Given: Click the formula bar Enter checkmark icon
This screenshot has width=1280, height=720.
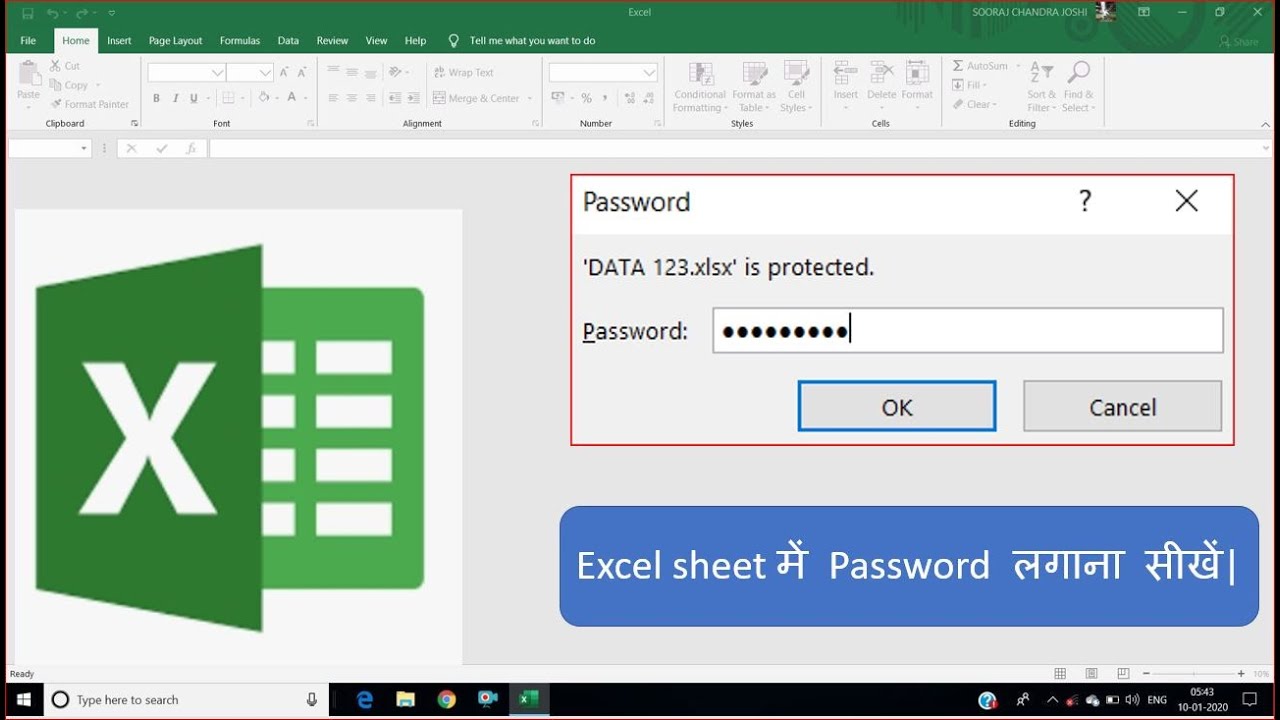Looking at the screenshot, I should pyautogui.click(x=161, y=148).
